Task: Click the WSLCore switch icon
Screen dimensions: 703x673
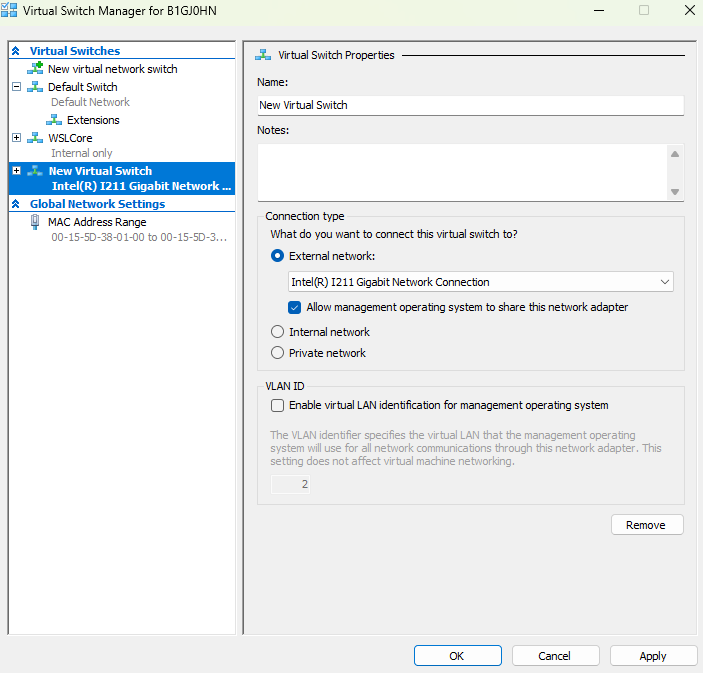Action: (x=35, y=138)
